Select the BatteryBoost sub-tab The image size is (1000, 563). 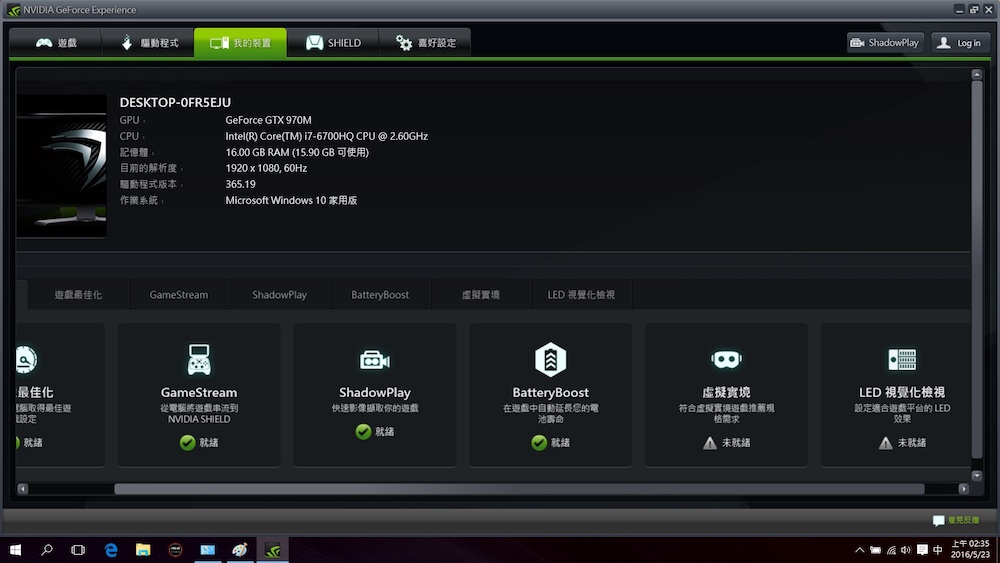(380, 295)
